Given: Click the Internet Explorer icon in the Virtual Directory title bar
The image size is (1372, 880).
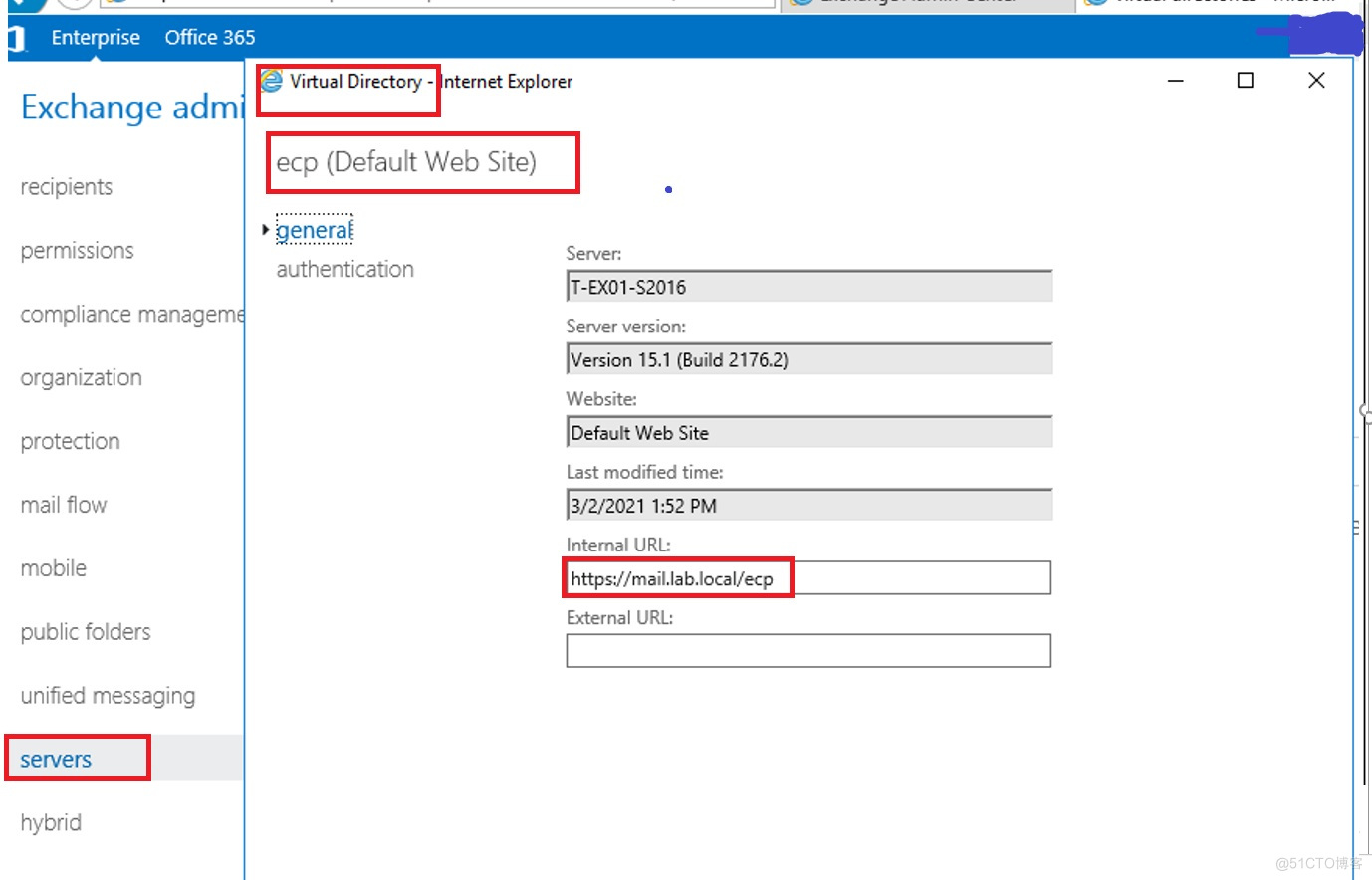Looking at the screenshot, I should click(271, 80).
